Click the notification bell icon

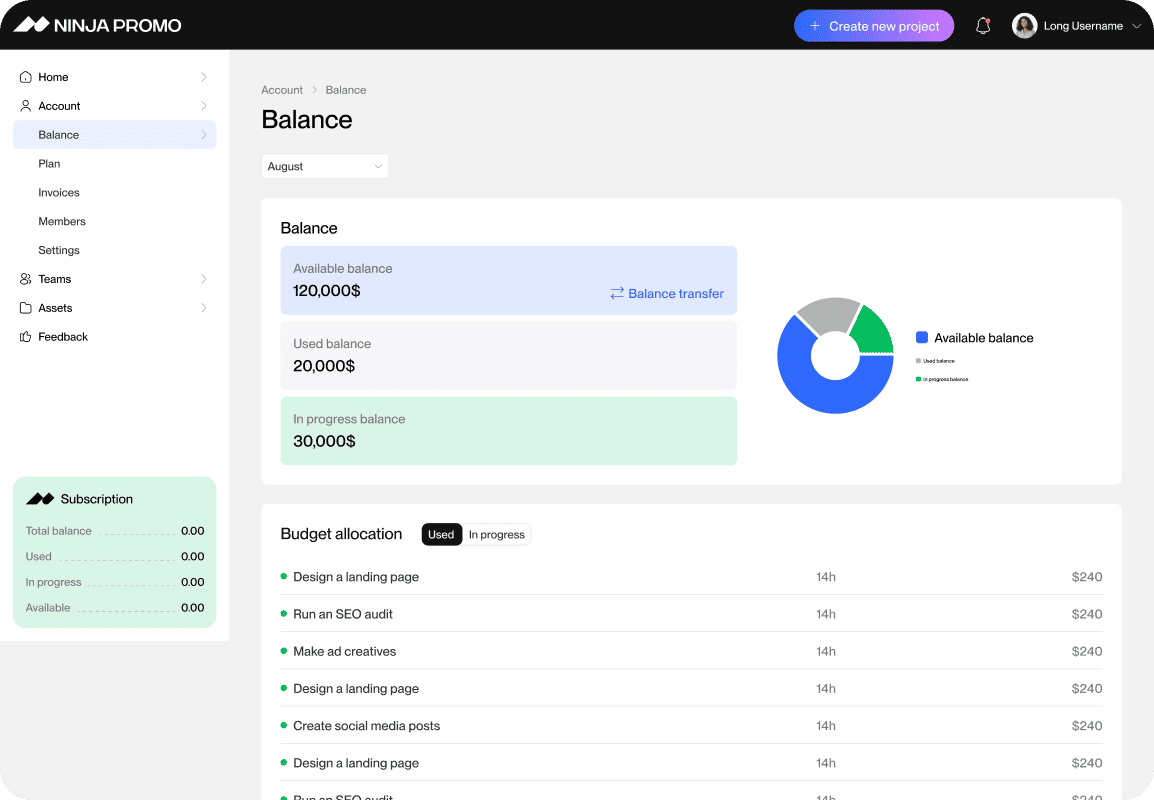(983, 26)
